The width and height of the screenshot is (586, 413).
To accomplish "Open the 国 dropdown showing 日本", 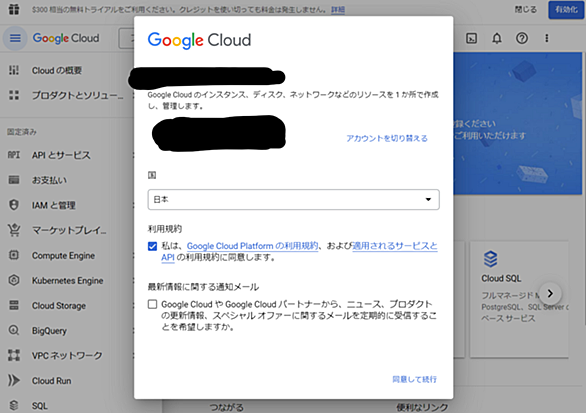I will click(x=293, y=200).
